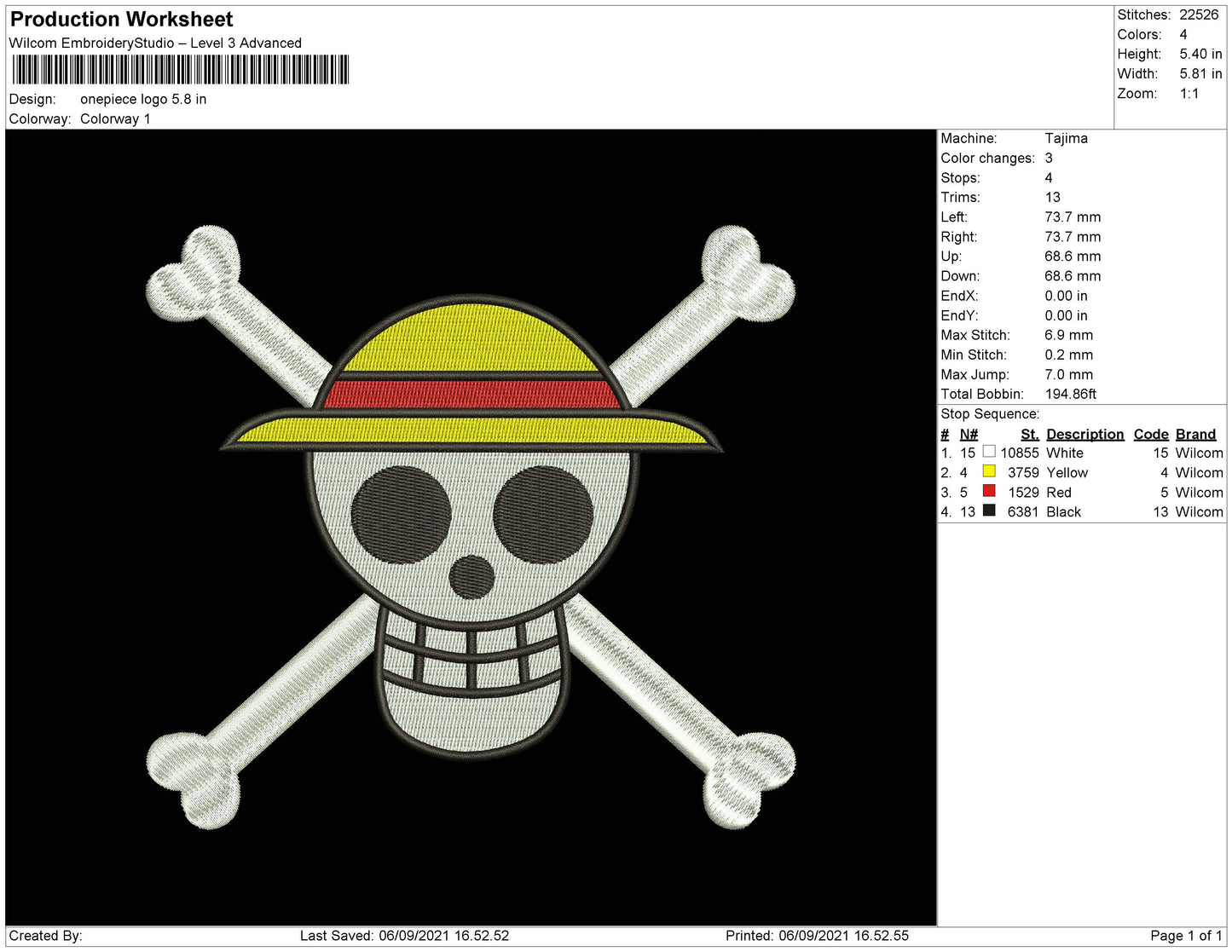The width and height of the screenshot is (1232, 952).
Task: Click the Red thread color swatch
Action: coord(989,491)
